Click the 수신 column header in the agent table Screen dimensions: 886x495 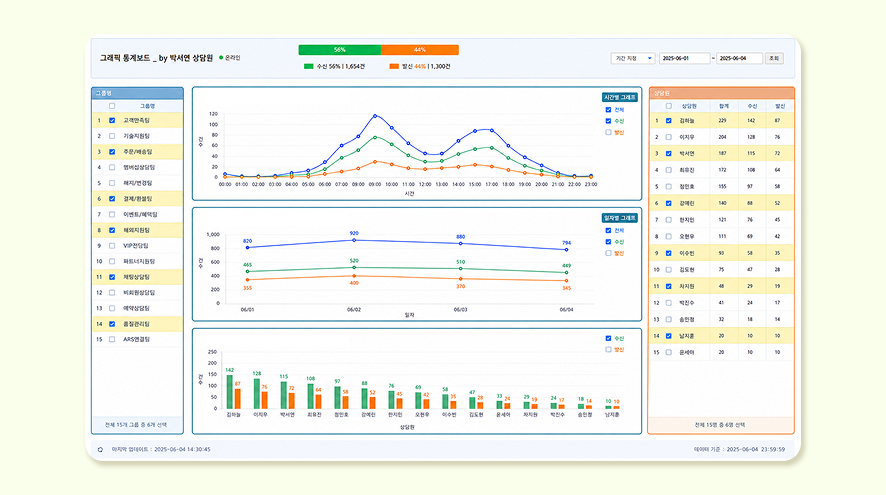tap(752, 106)
